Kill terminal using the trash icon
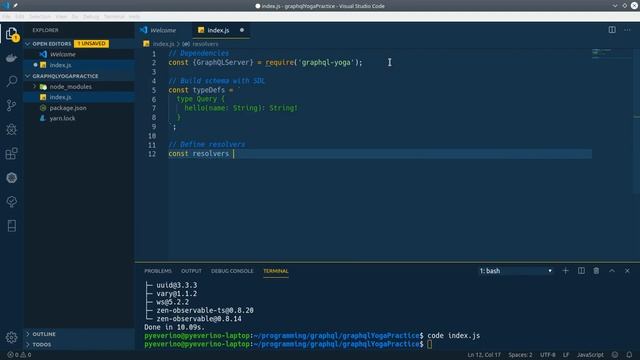This screenshot has height=360, width=640. (596, 271)
